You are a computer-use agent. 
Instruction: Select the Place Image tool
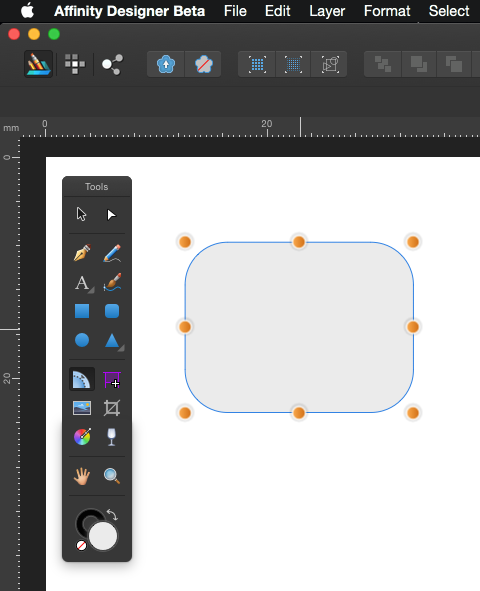[x=82, y=408]
